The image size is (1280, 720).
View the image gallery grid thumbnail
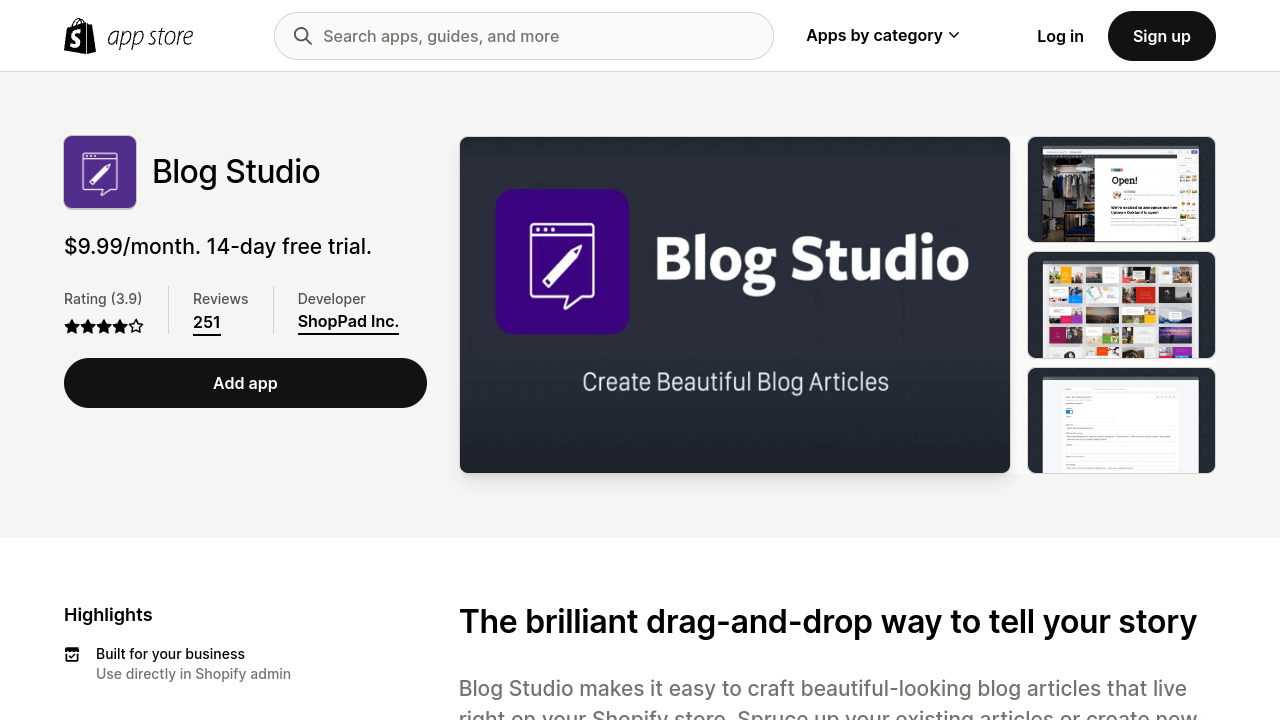pos(1121,305)
